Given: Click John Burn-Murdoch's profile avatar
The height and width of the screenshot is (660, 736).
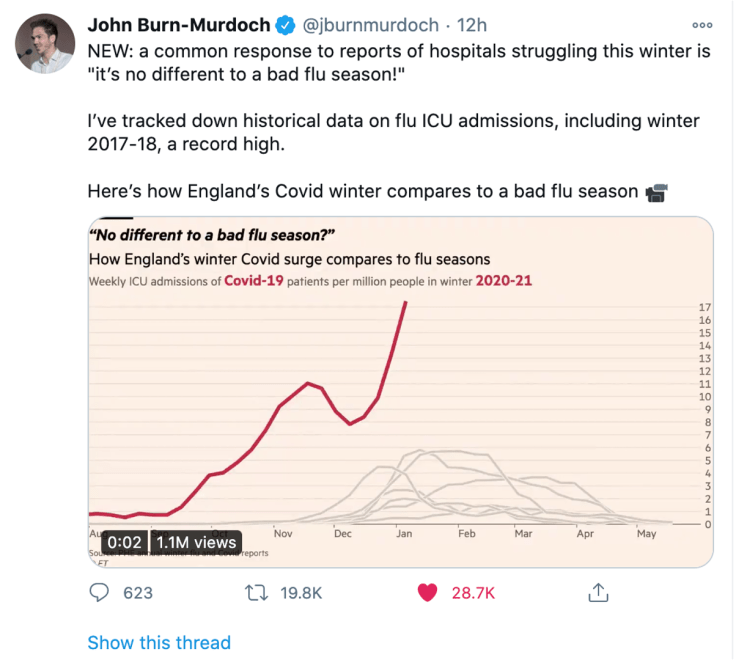Looking at the screenshot, I should 45,44.
